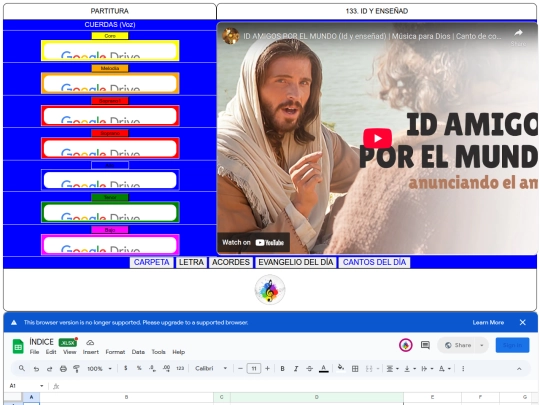
Task: Click the font size field showing 11
Action: (x=254, y=368)
